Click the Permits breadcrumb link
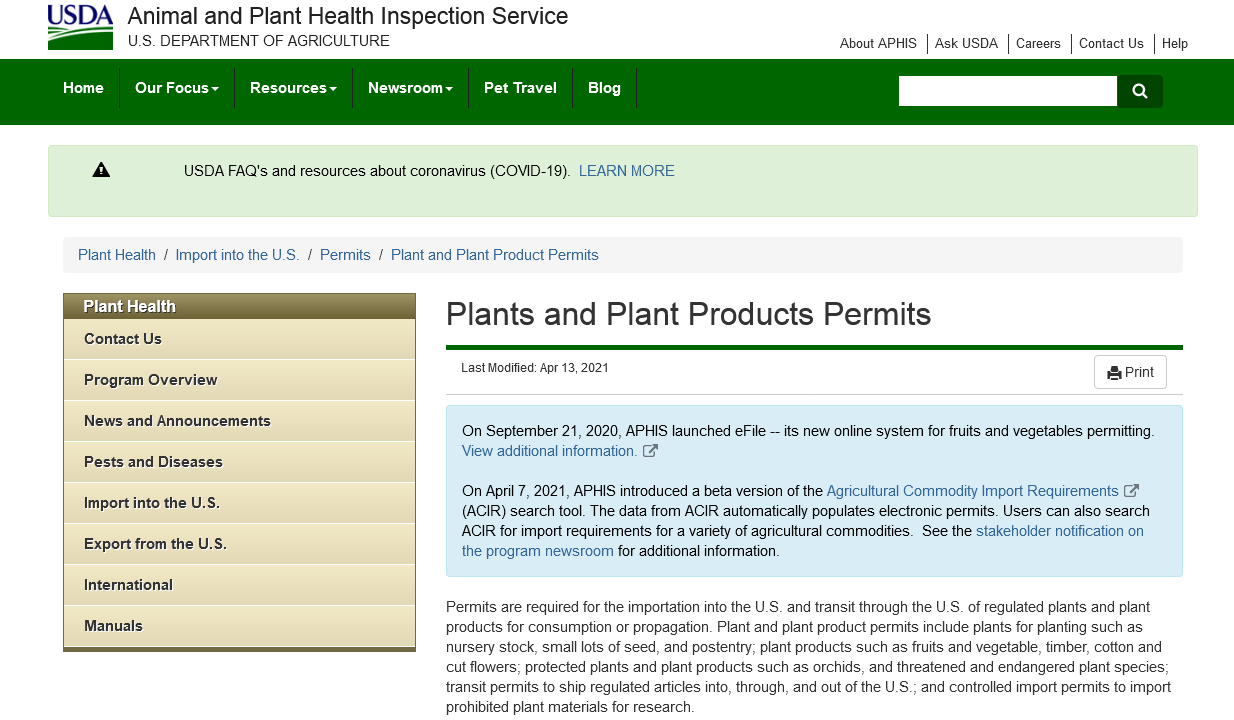 tap(345, 255)
